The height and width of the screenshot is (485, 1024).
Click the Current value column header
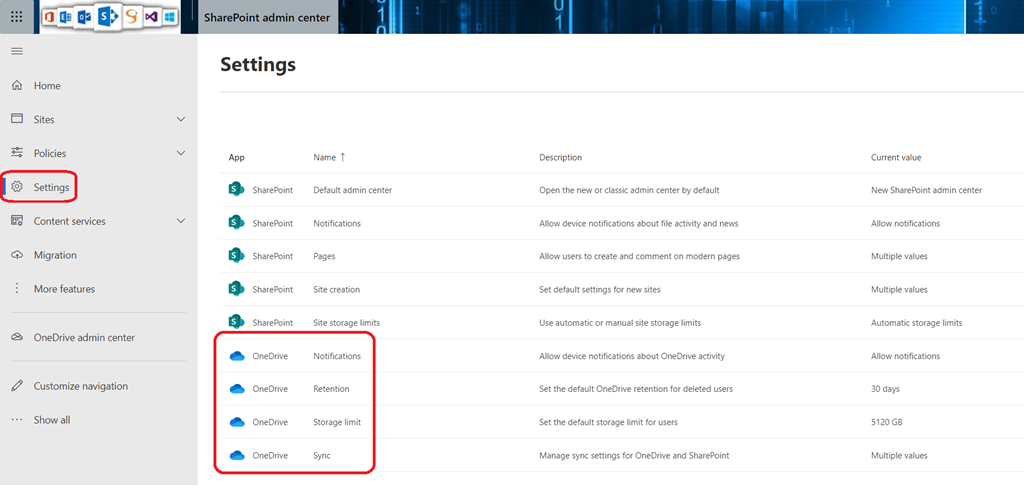896,158
